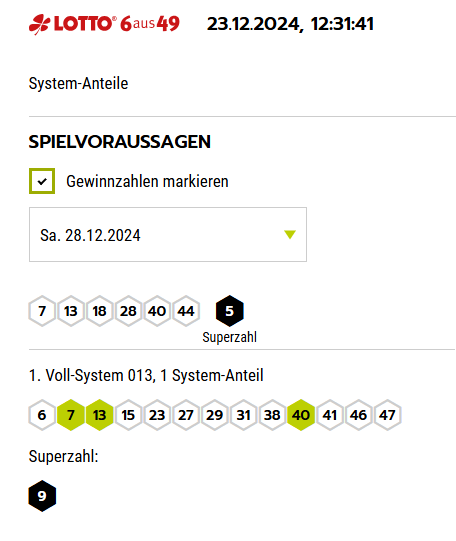
Task: Toggle the Gewinnzahlen markieren checkbox
Action: click(42, 181)
